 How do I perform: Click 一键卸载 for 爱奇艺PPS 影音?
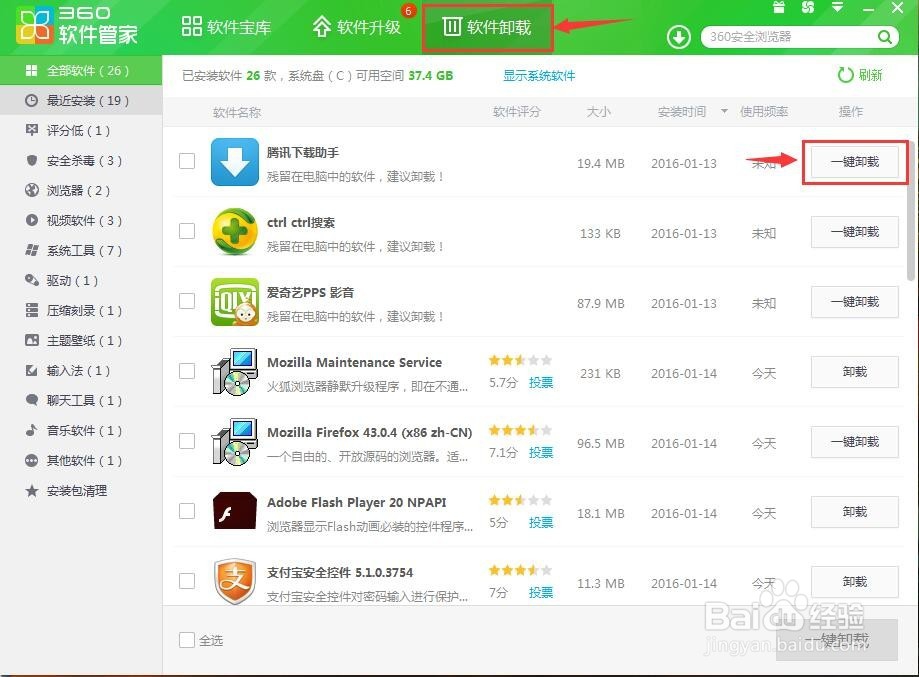click(853, 302)
